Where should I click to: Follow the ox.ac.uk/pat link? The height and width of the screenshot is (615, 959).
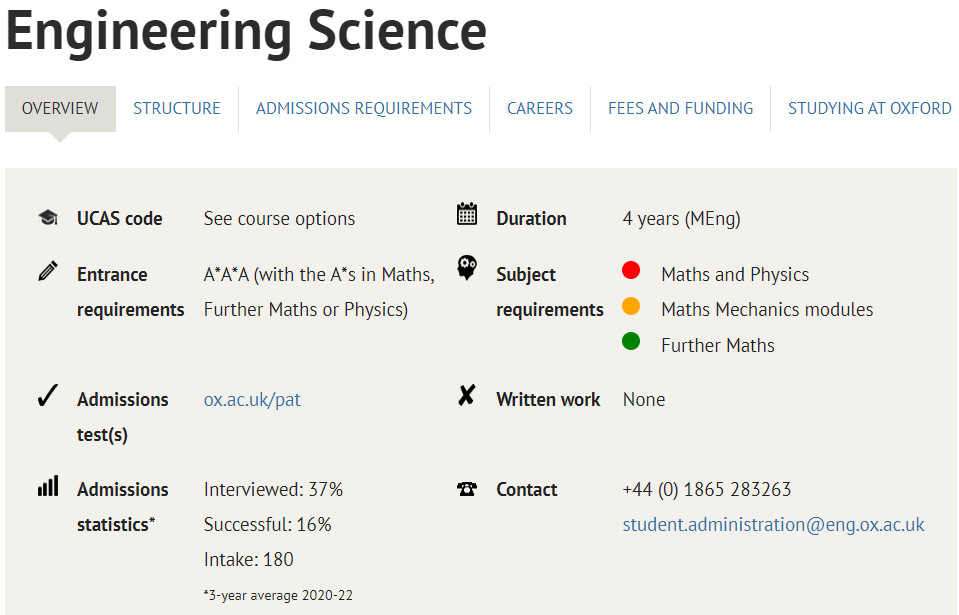click(x=252, y=400)
